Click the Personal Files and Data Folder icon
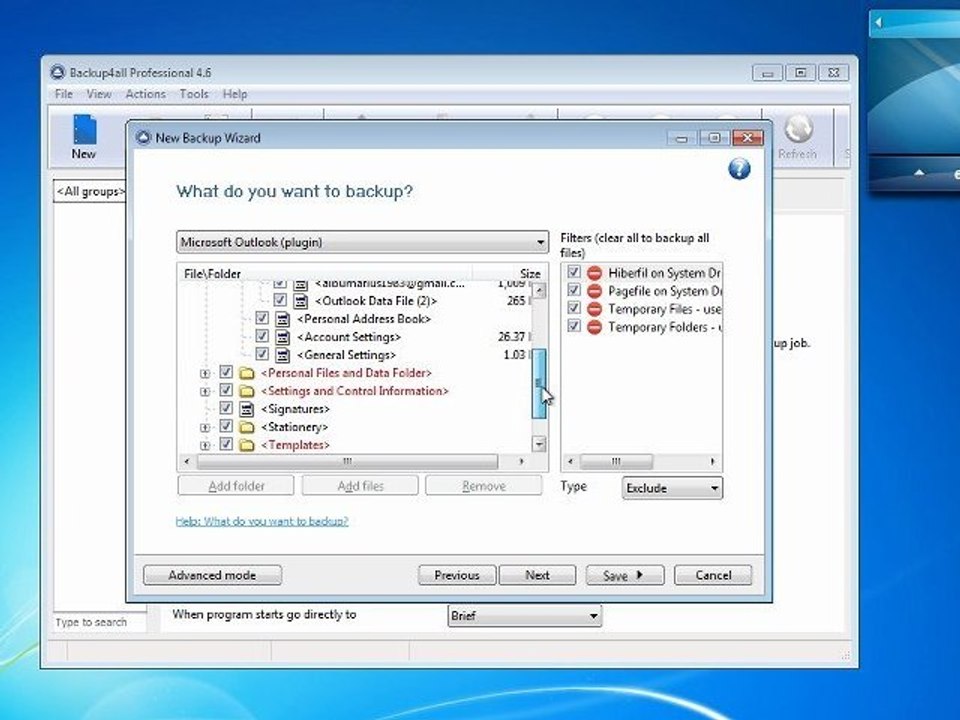 click(247, 373)
